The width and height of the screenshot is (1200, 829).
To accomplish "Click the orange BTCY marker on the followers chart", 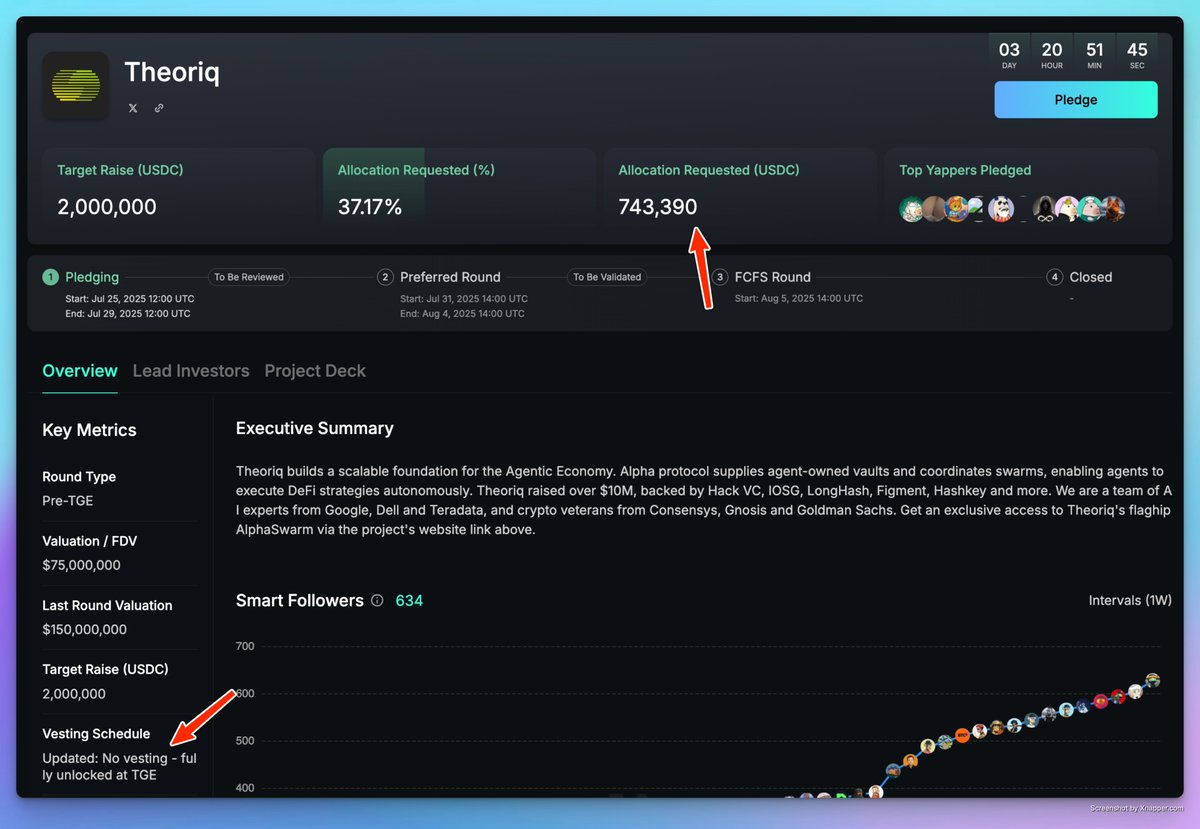I will [962, 735].
